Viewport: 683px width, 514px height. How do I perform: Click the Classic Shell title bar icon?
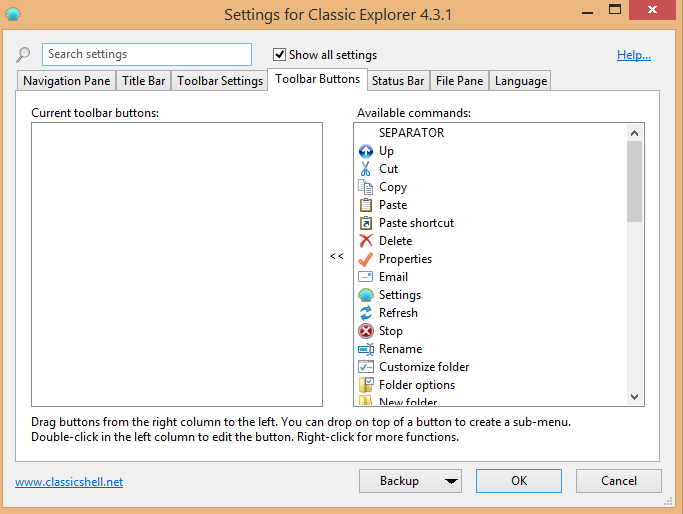point(13,14)
